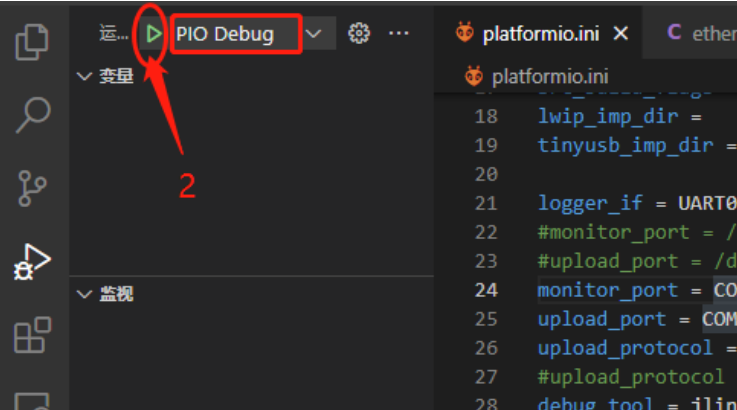Click upload_protocol on line 26
This screenshot has height=410, width=737.
625,348
